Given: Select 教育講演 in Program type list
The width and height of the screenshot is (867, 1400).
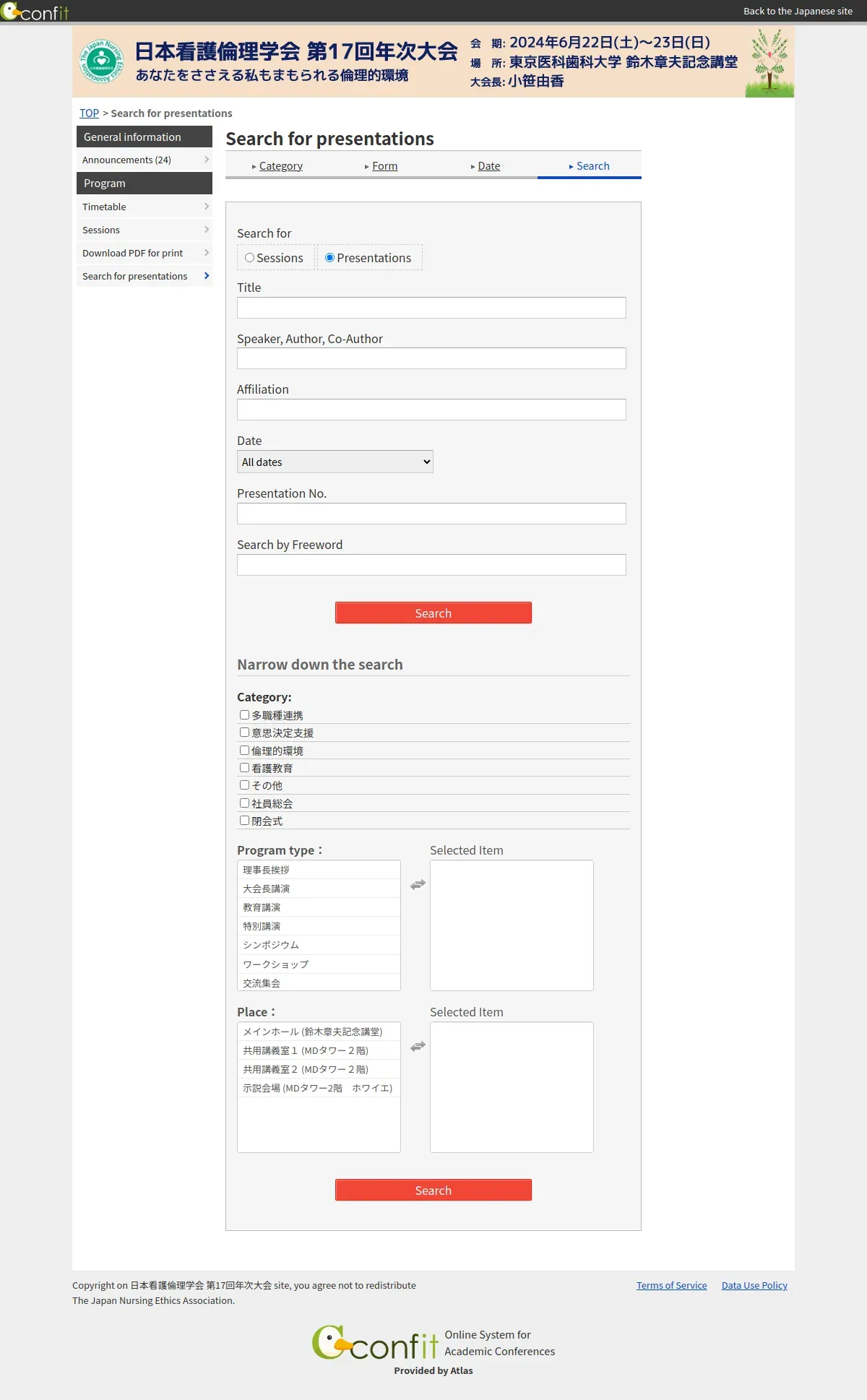Looking at the screenshot, I should point(319,907).
